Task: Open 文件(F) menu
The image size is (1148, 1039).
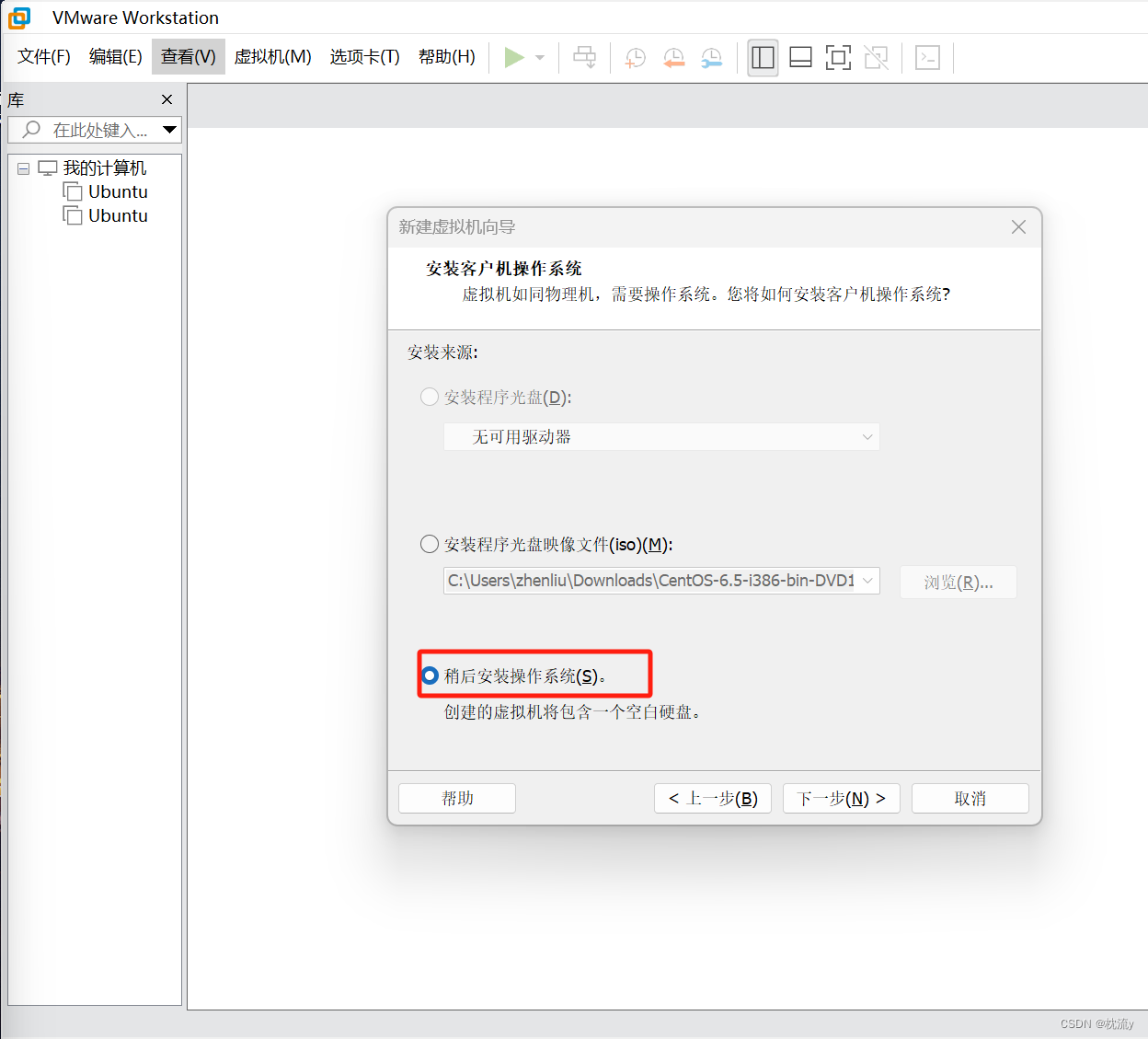Action: pyautogui.click(x=44, y=57)
